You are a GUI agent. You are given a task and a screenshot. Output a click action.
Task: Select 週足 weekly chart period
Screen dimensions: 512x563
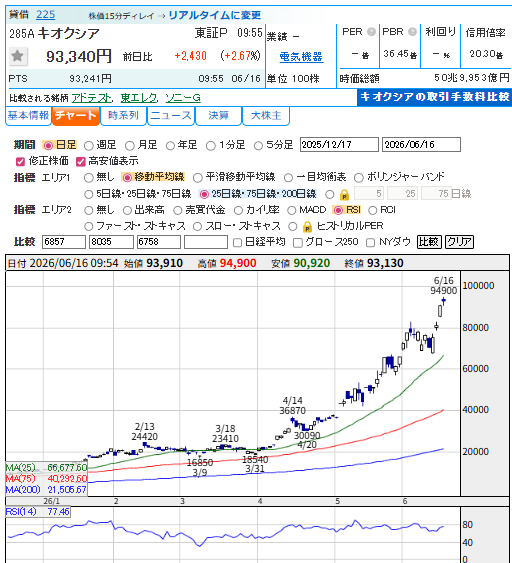pyautogui.click(x=89, y=145)
